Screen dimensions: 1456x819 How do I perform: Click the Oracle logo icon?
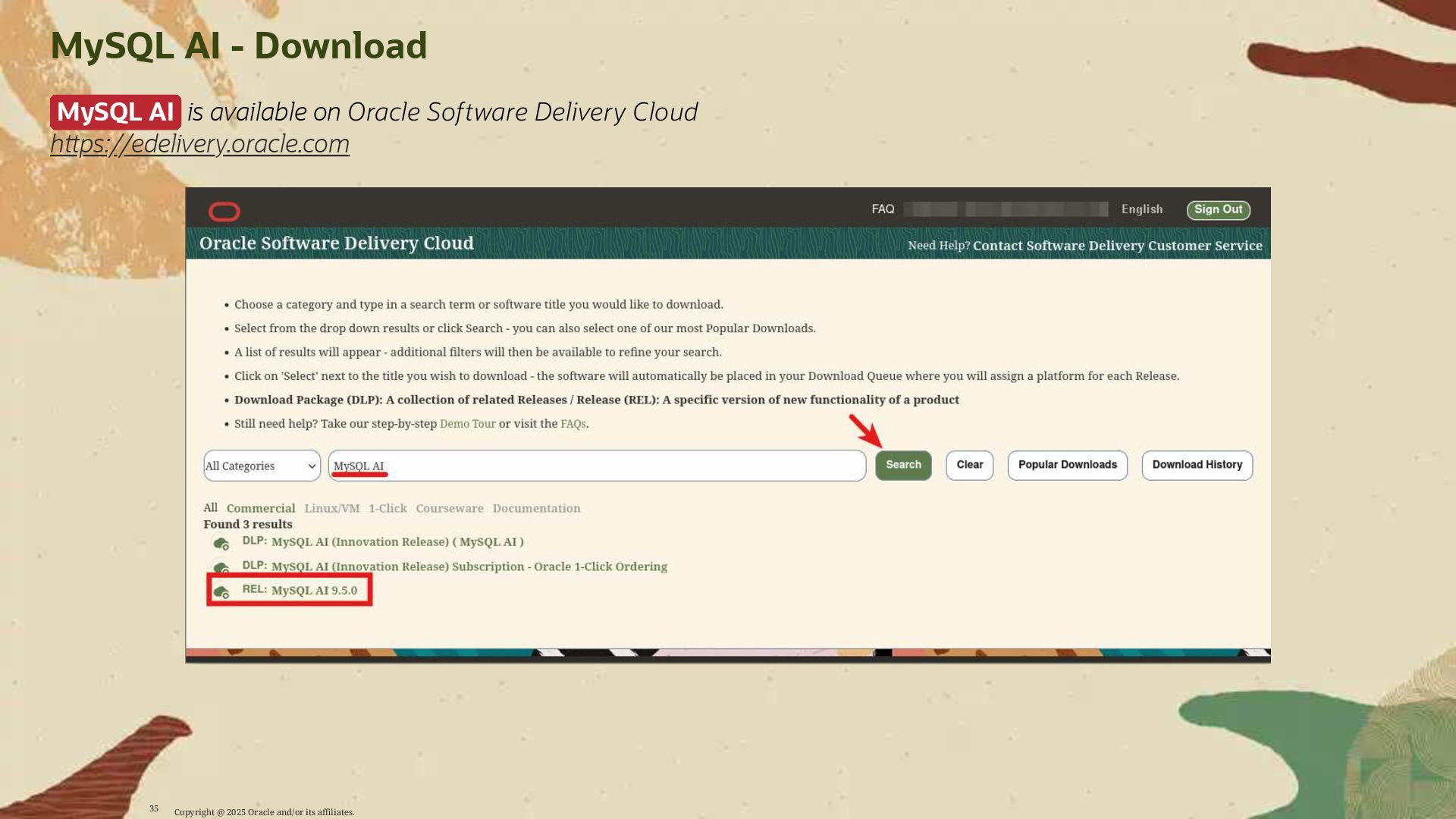click(224, 212)
